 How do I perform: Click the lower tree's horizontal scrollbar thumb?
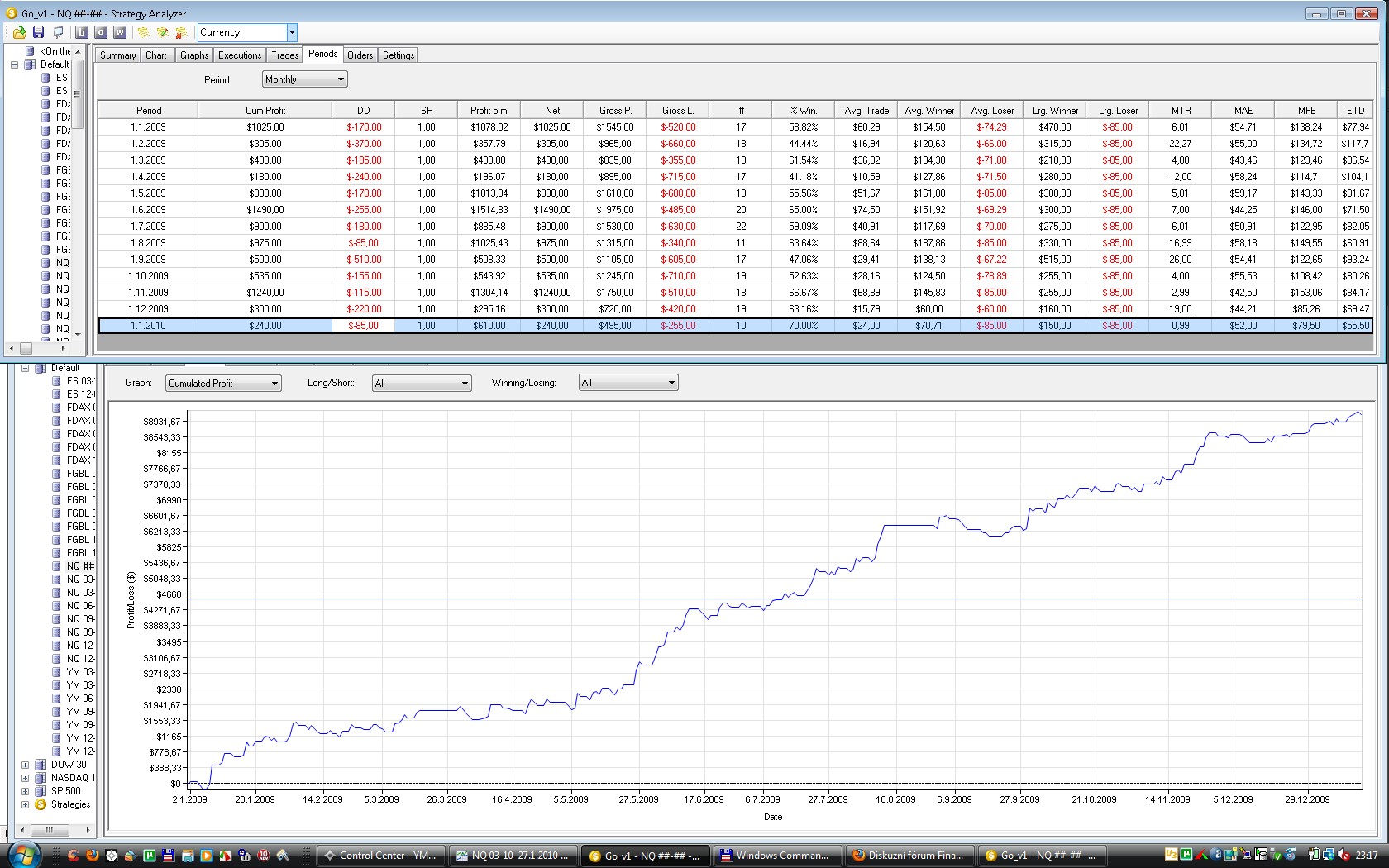click(49, 830)
